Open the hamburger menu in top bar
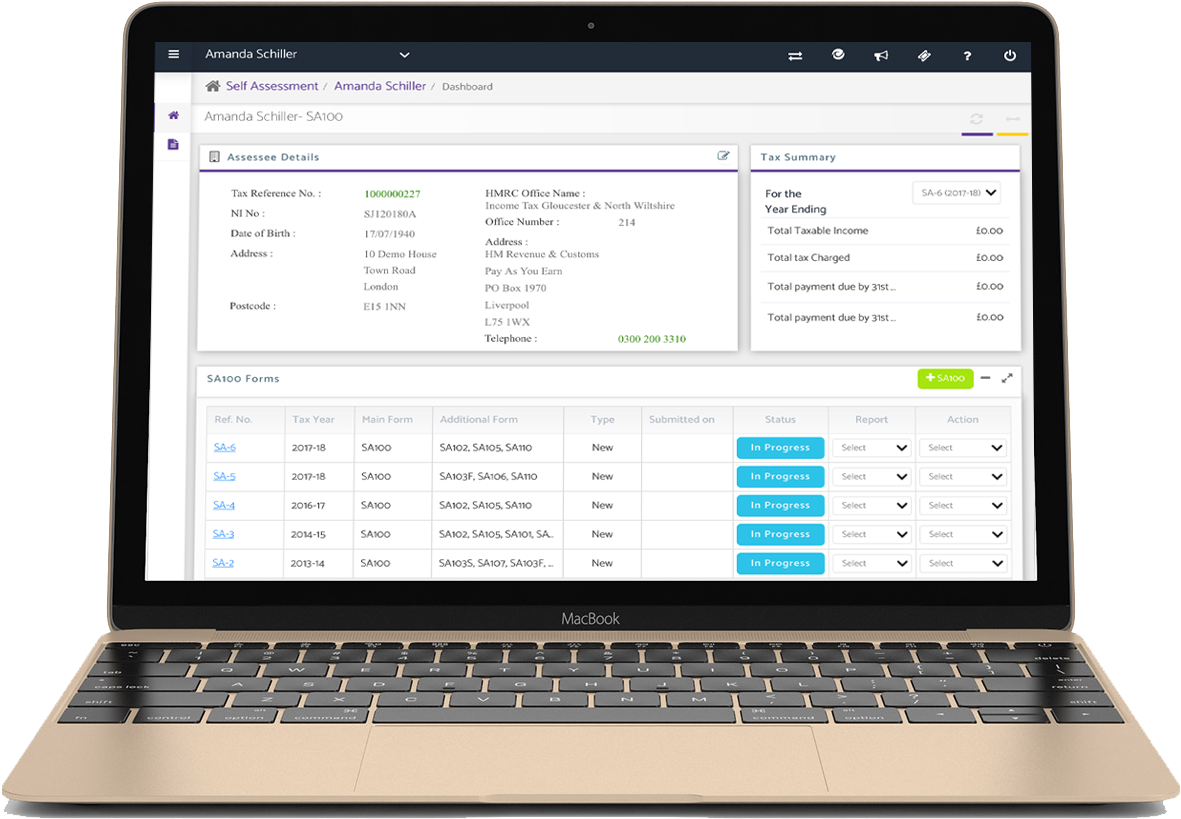1181x819 pixels. 174,55
